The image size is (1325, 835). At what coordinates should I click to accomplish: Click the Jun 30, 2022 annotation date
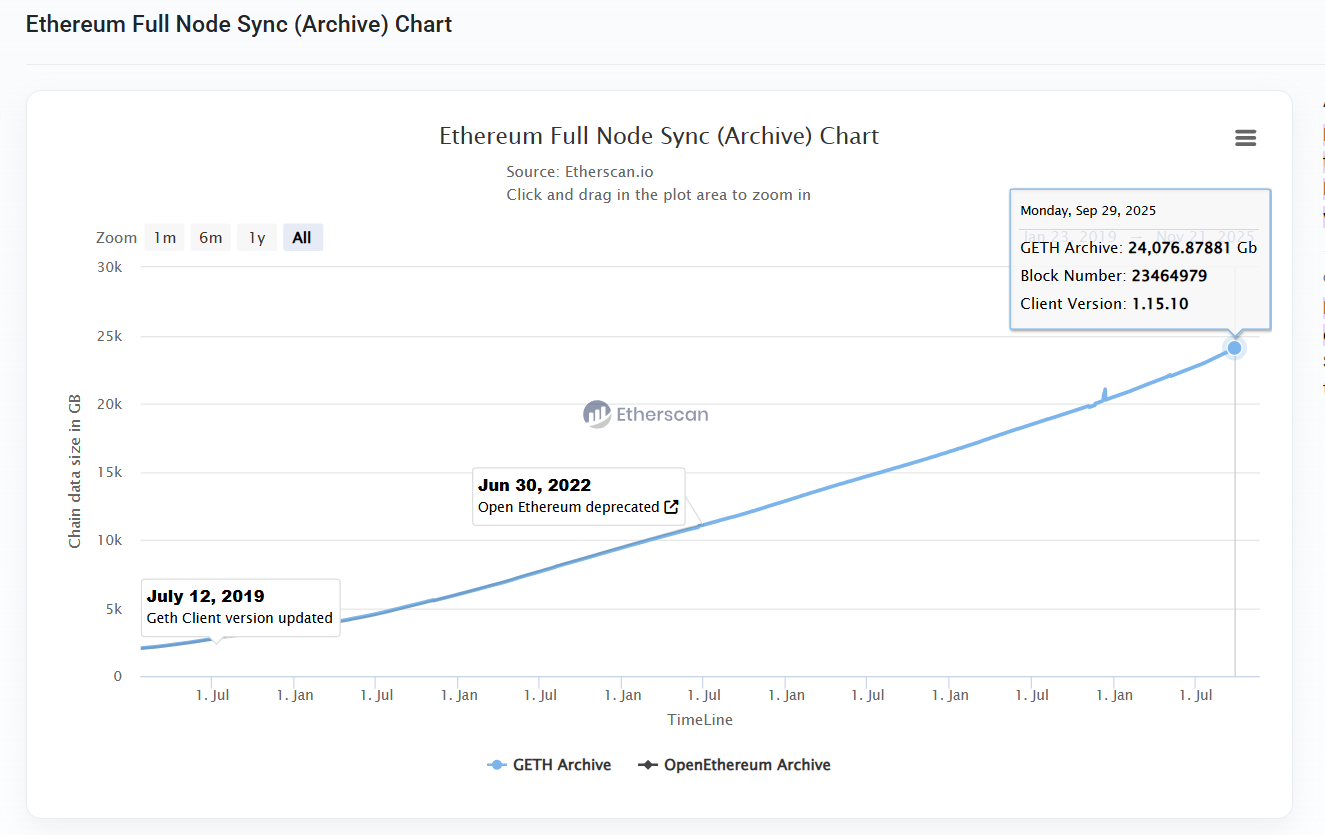tap(534, 485)
